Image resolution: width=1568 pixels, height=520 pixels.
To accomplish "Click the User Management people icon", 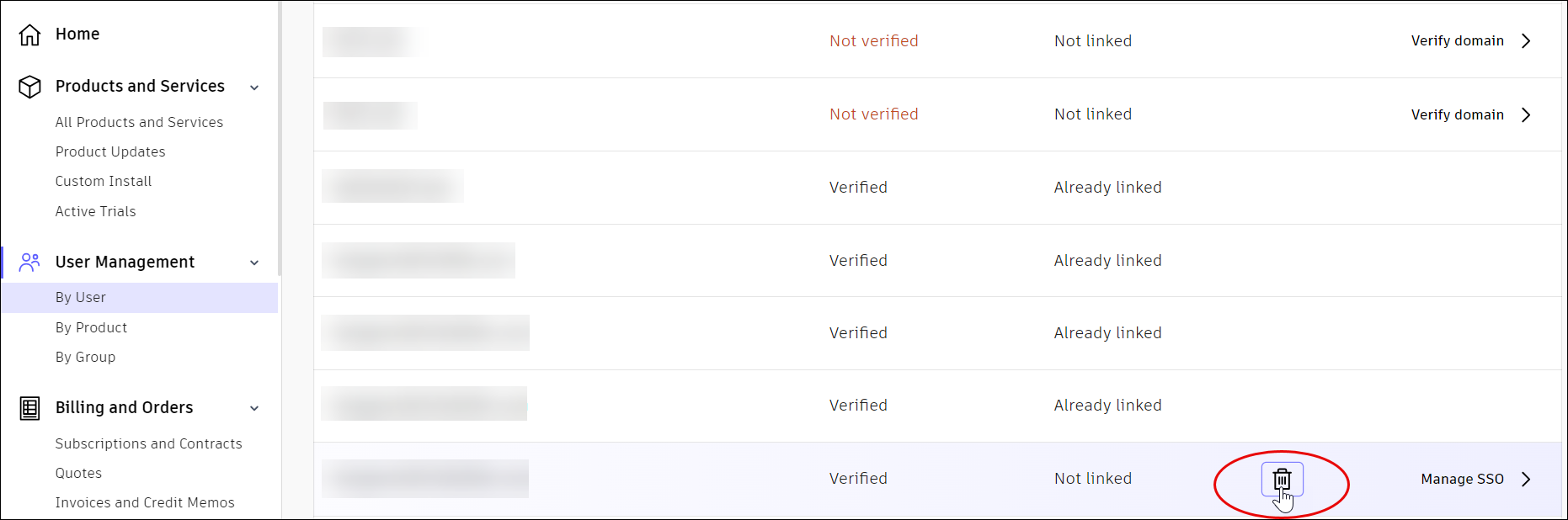I will (30, 263).
